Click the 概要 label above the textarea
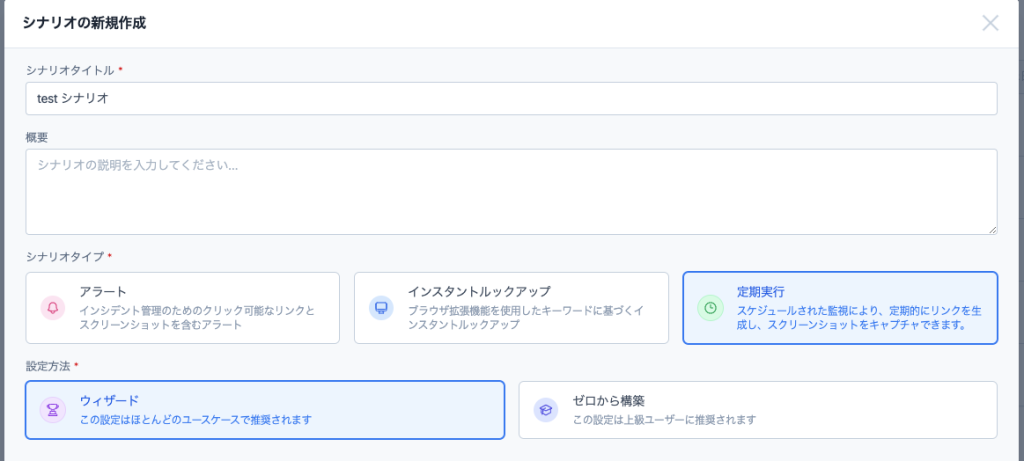This screenshot has width=1024, height=461. click(x=37, y=137)
